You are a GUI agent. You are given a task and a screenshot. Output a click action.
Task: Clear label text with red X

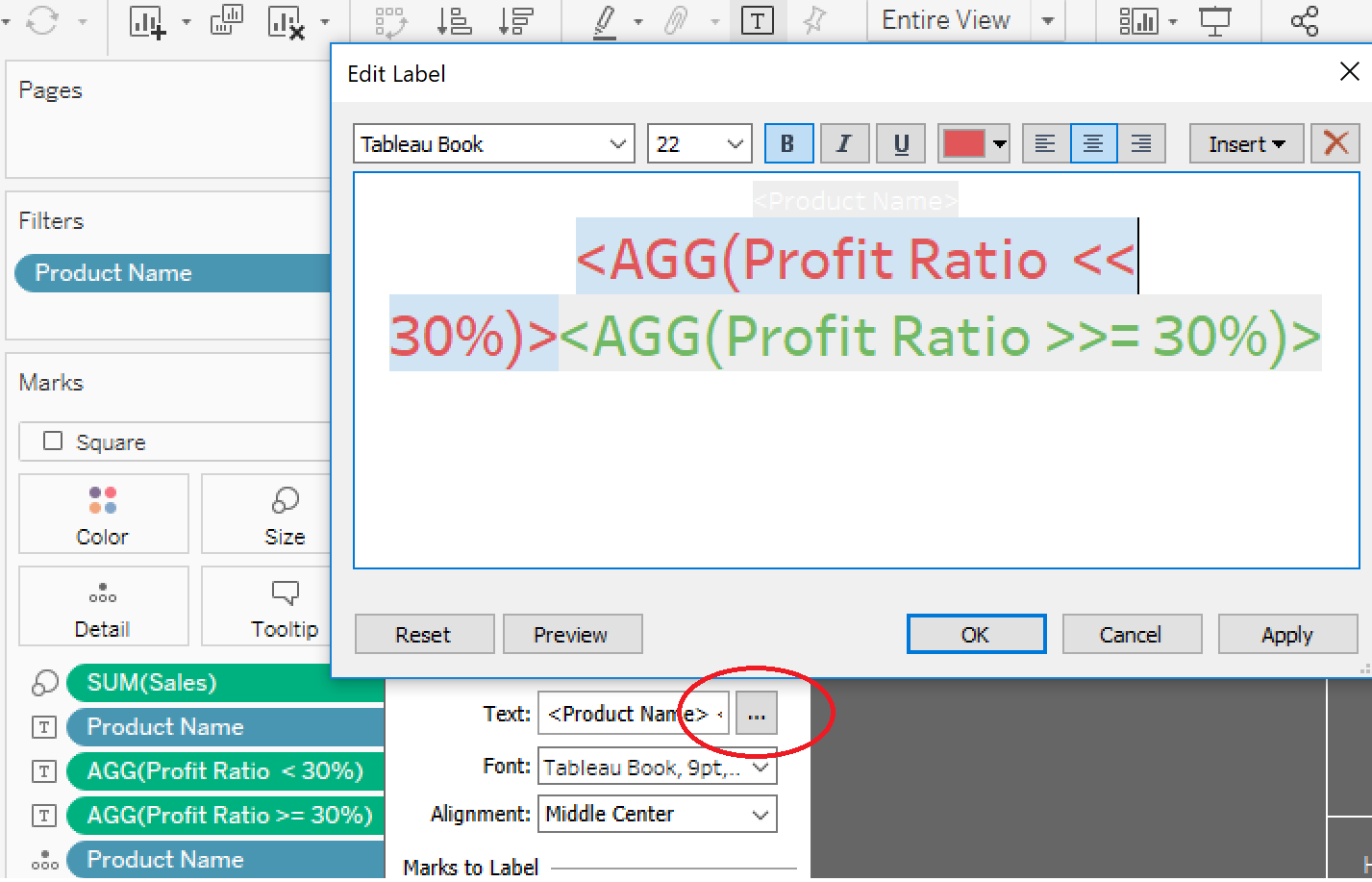1335,143
